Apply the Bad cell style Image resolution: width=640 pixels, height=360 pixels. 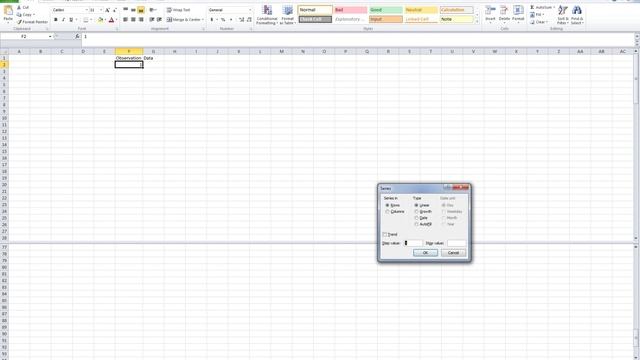(350, 10)
